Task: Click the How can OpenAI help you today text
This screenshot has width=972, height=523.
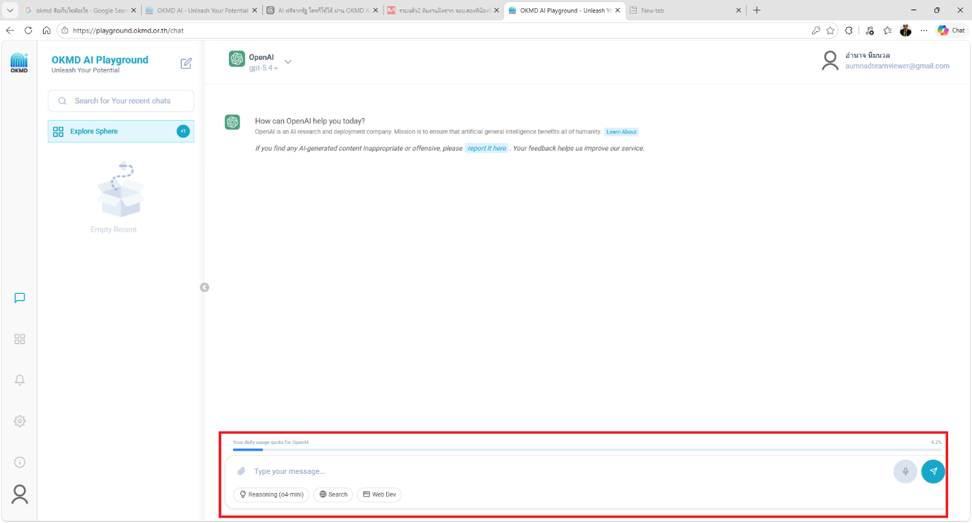Action: pos(310,121)
